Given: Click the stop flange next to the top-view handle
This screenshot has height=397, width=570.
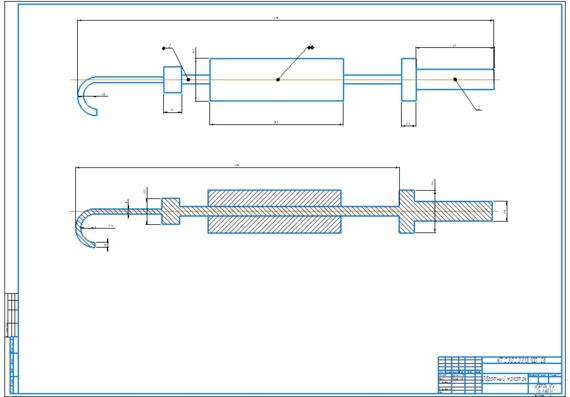Looking at the screenshot, I should click(409, 80).
